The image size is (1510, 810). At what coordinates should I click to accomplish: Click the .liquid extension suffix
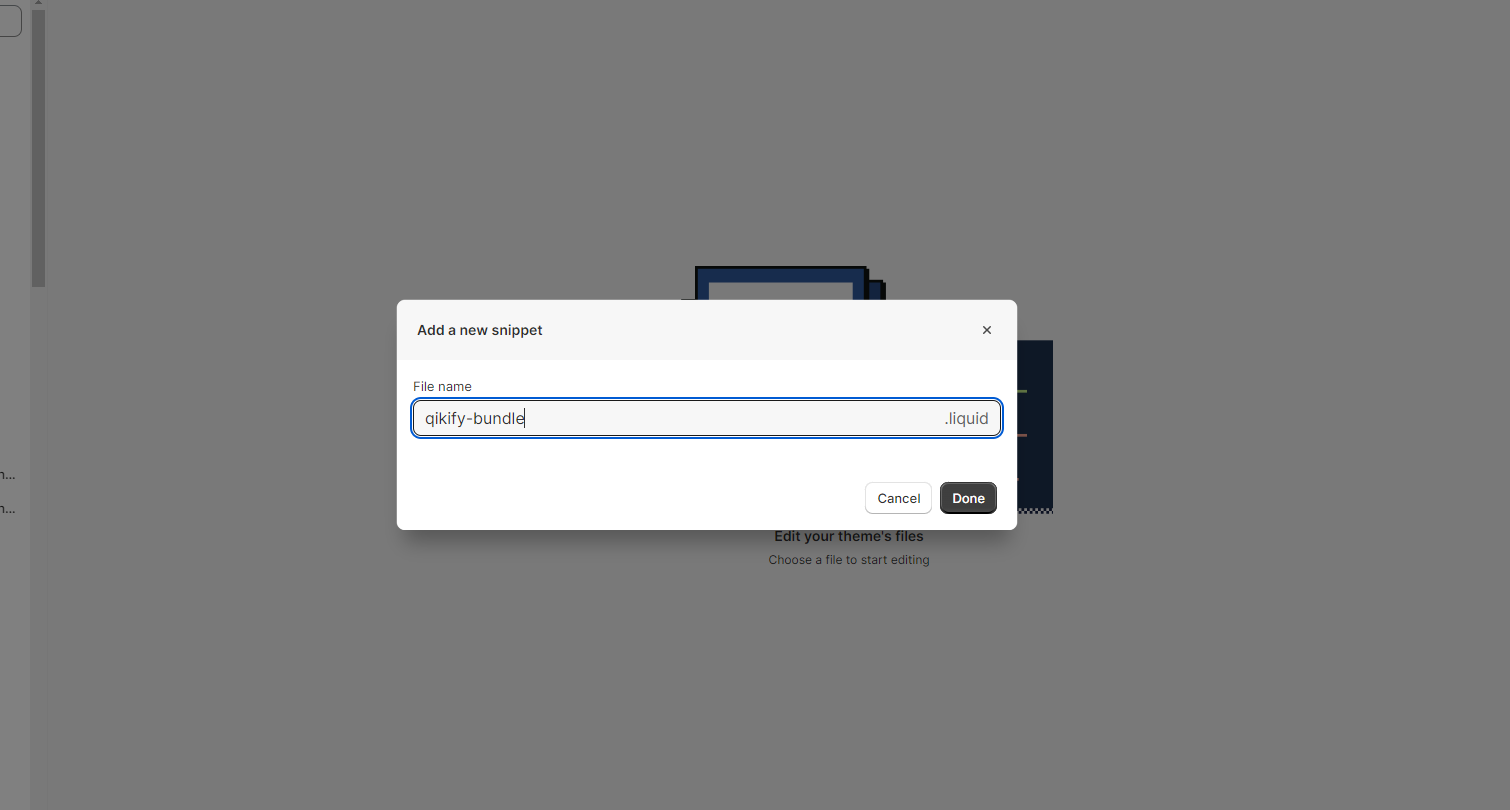966,418
